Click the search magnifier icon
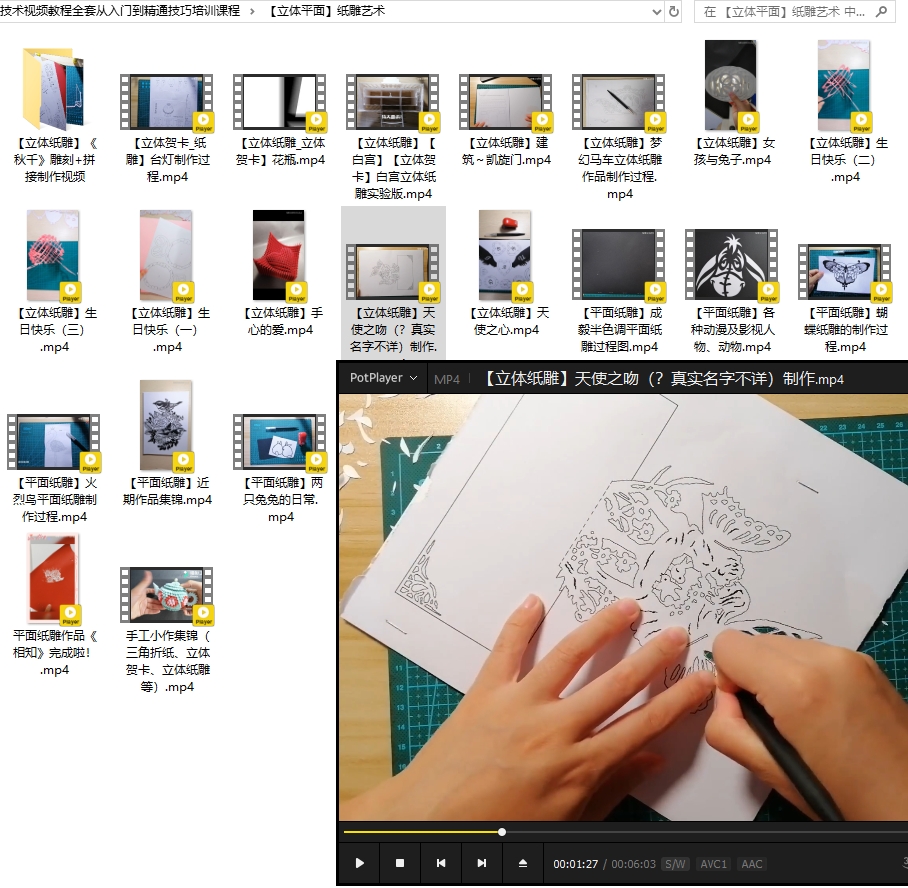Screen dimensions: 908x888 tap(882, 12)
